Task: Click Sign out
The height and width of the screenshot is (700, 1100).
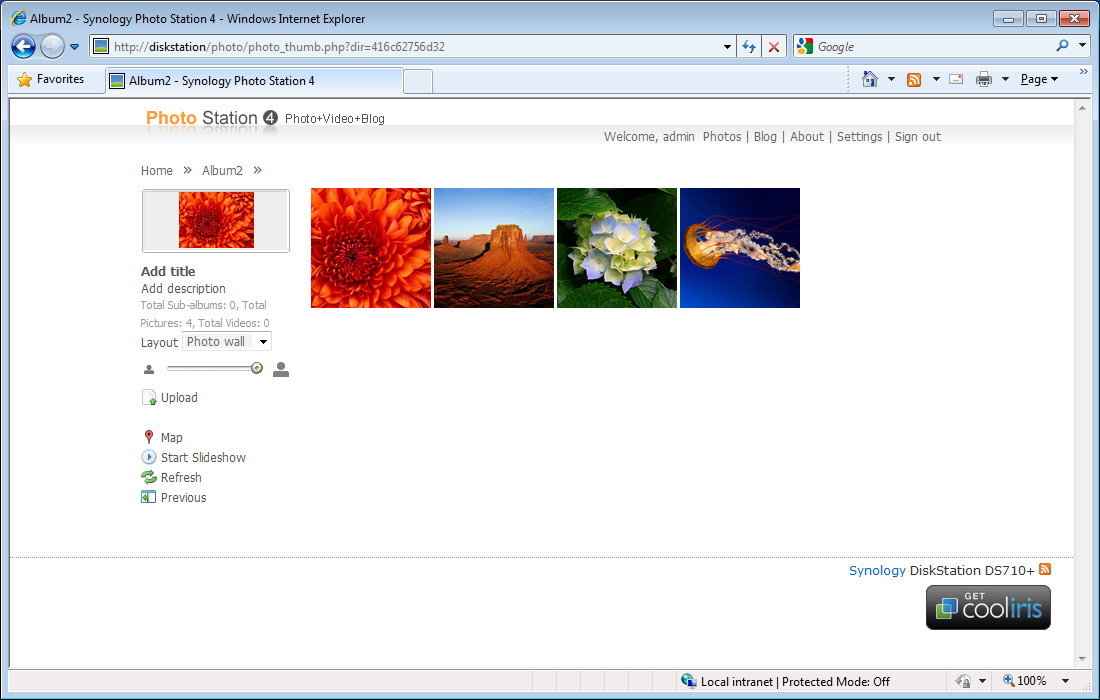Action: coord(918,137)
